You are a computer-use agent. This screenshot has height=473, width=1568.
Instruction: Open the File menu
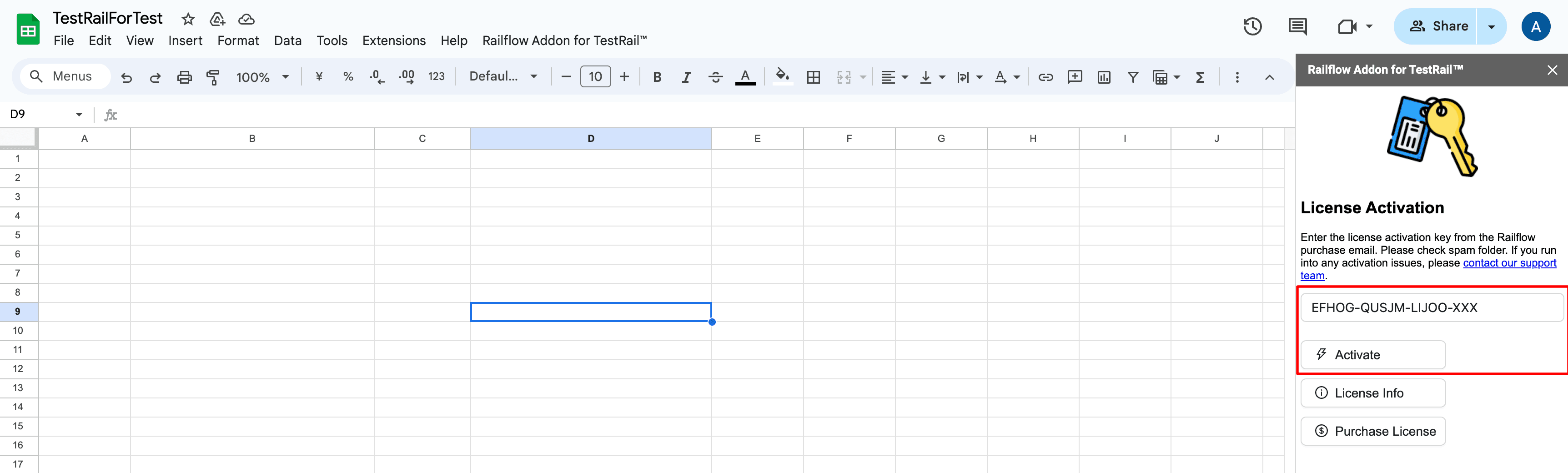[63, 41]
